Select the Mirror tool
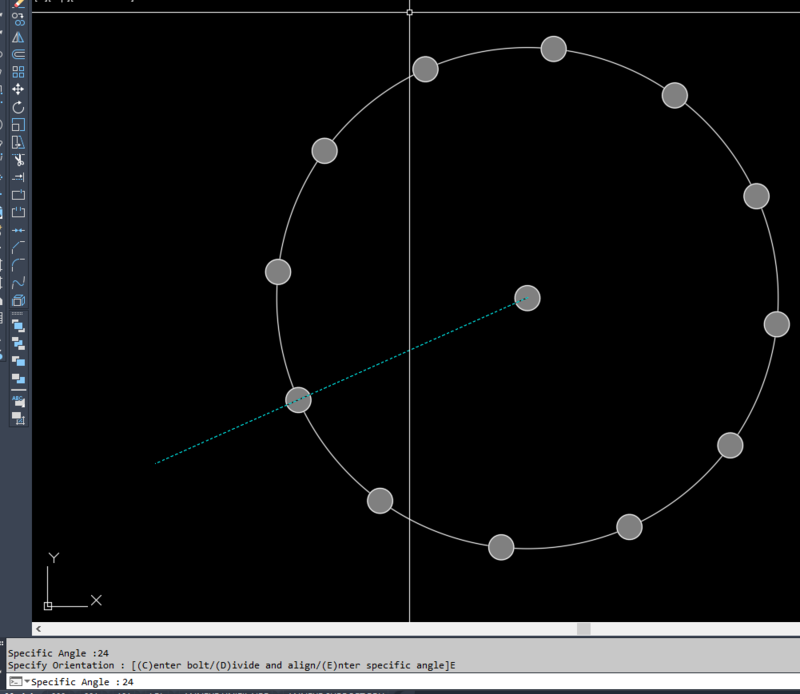Image resolution: width=800 pixels, height=694 pixels. [18, 37]
